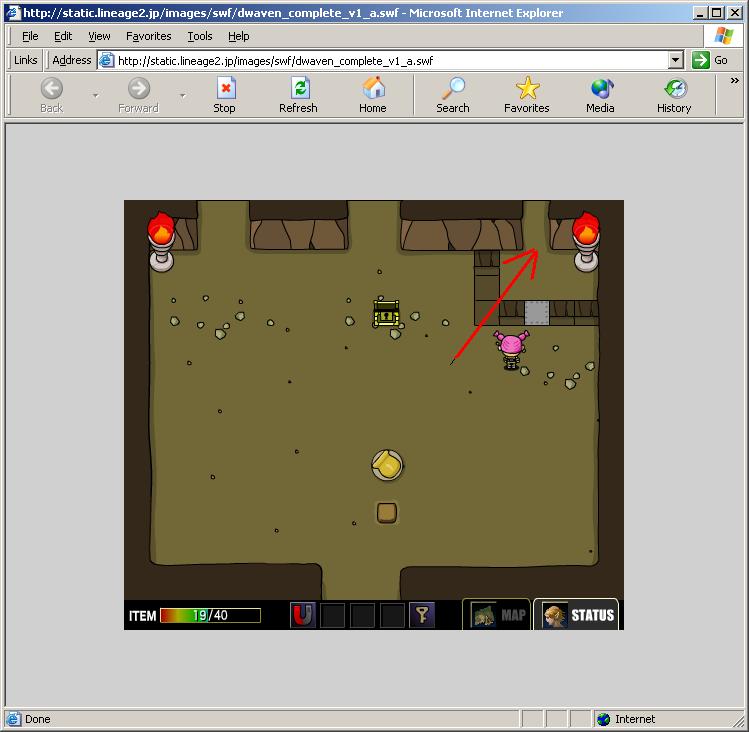
Task: Click the ITEM count gradient bar
Action: pos(210,615)
